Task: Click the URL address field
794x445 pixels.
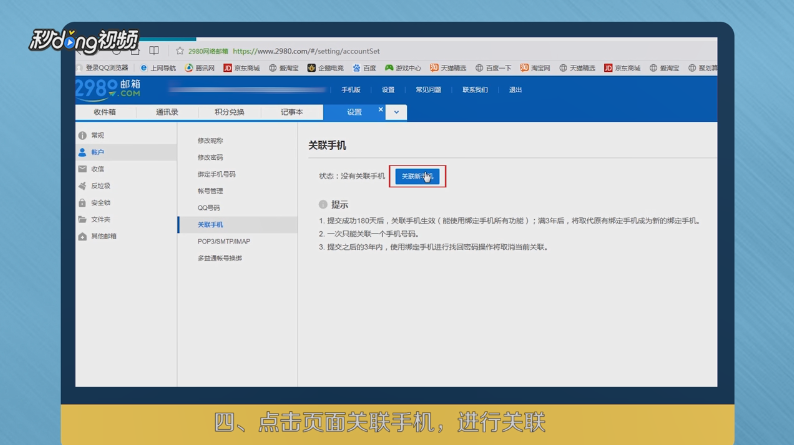Action: tap(306, 51)
